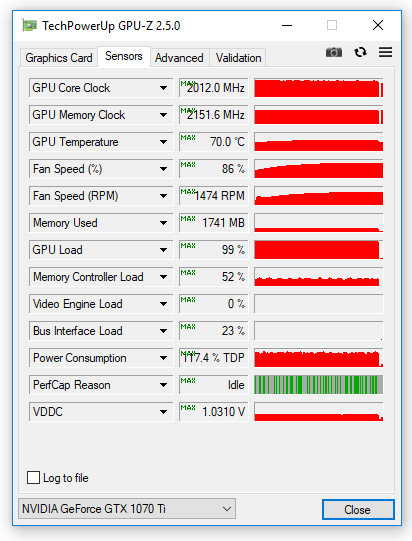Open the hamburger menu icon
The image size is (412, 541).
[x=385, y=52]
